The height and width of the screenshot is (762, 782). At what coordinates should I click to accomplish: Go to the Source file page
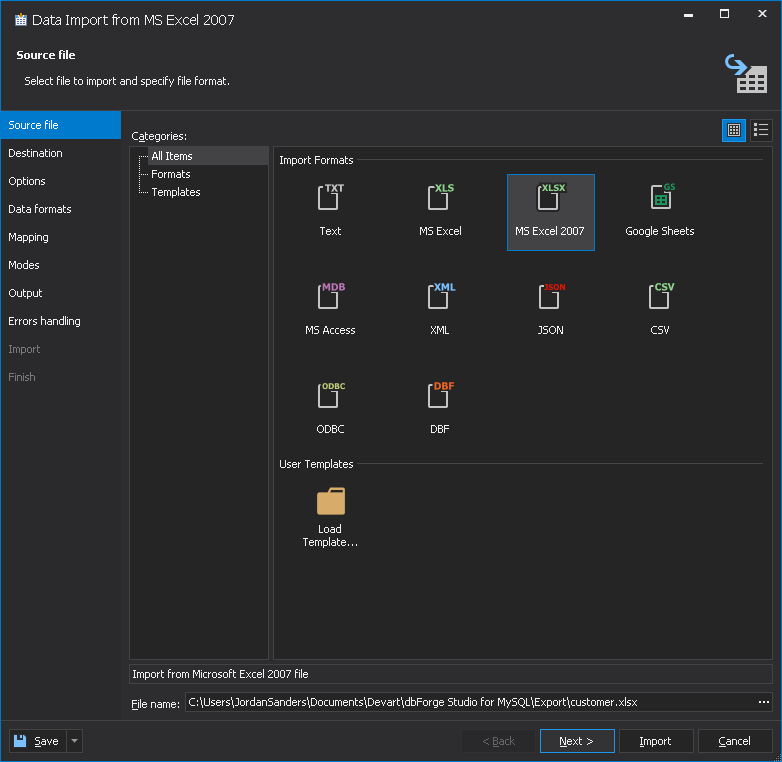[x=61, y=125]
